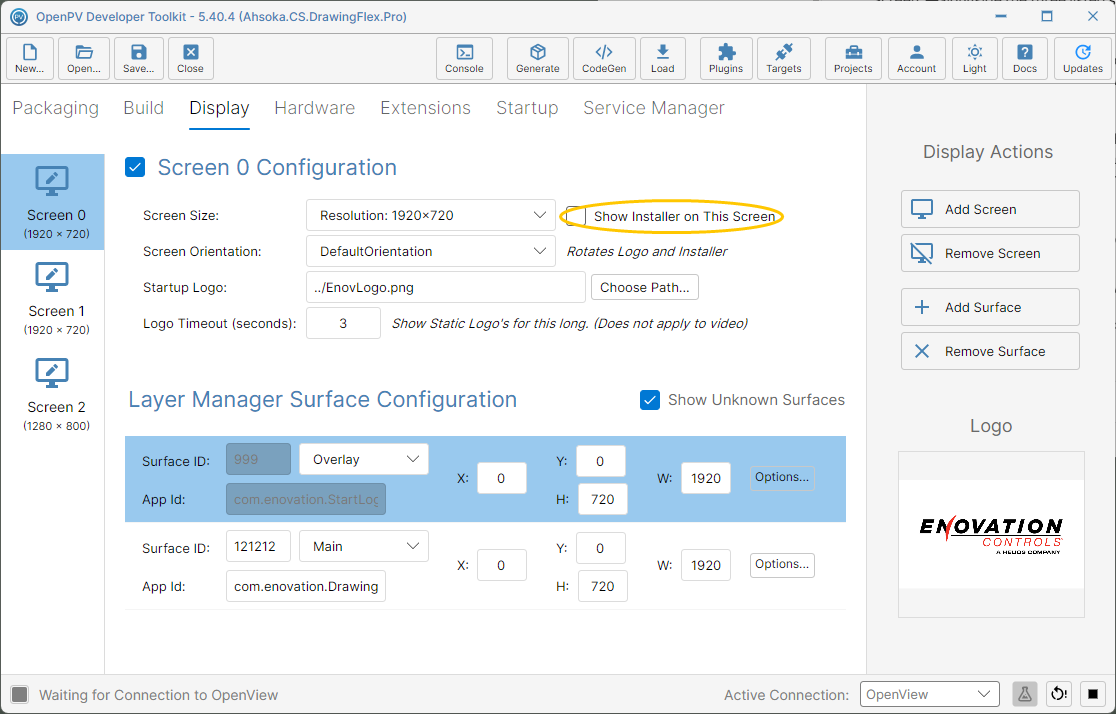The width and height of the screenshot is (1116, 714).
Task: Open the Docs help icon
Action: (x=1025, y=58)
